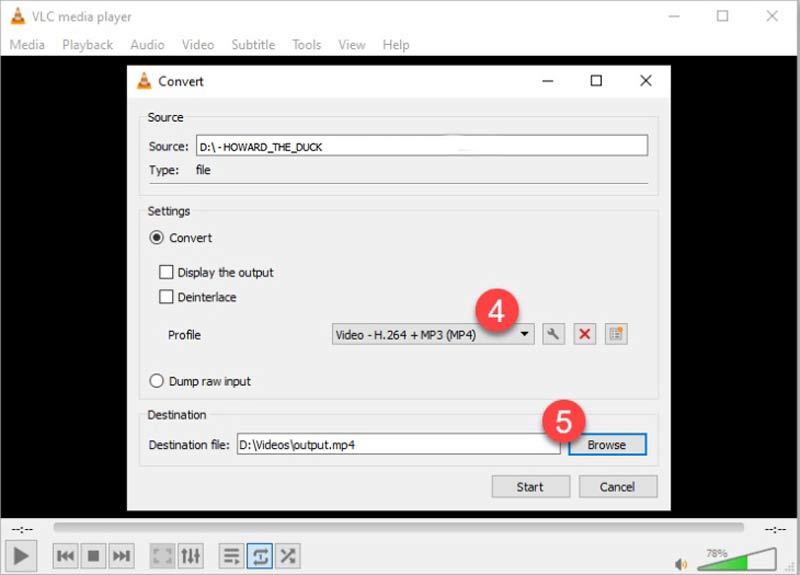Image resolution: width=800 pixels, height=575 pixels.
Task: Select Dump raw input option
Action: [157, 381]
